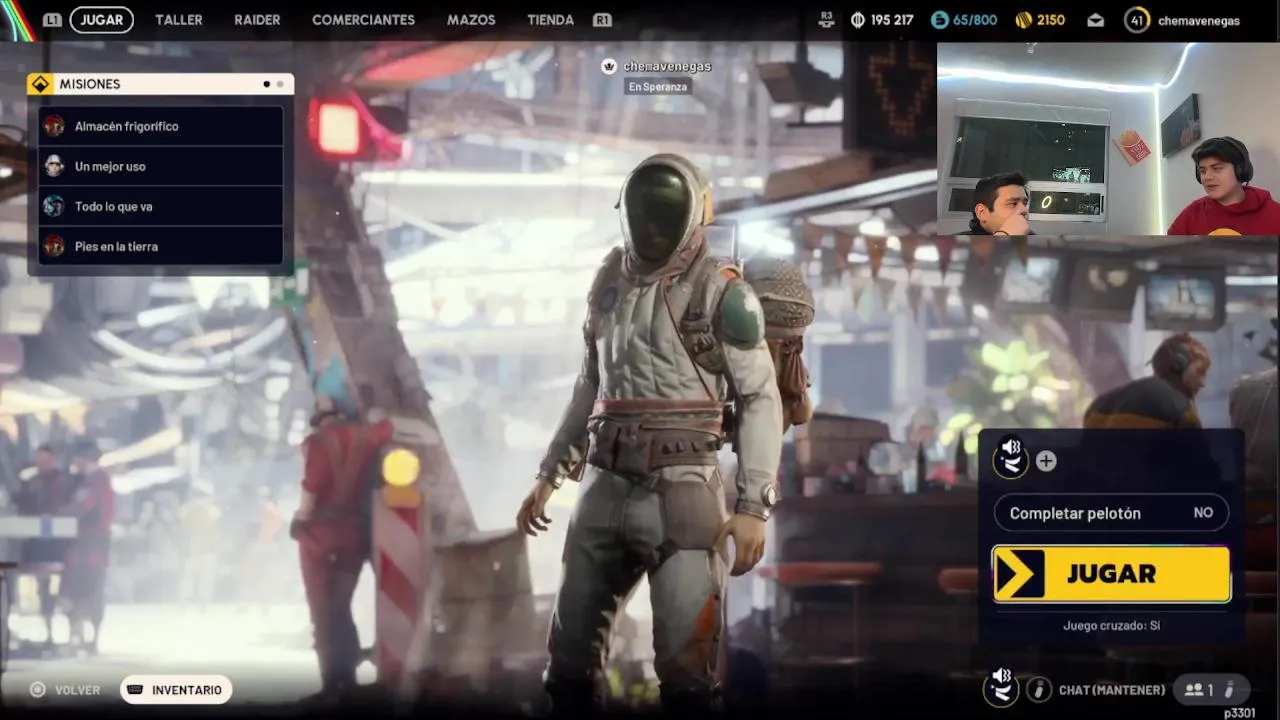Click the teal token icon beside 65/800
Screen dimensions: 1280x720
pos(939,20)
